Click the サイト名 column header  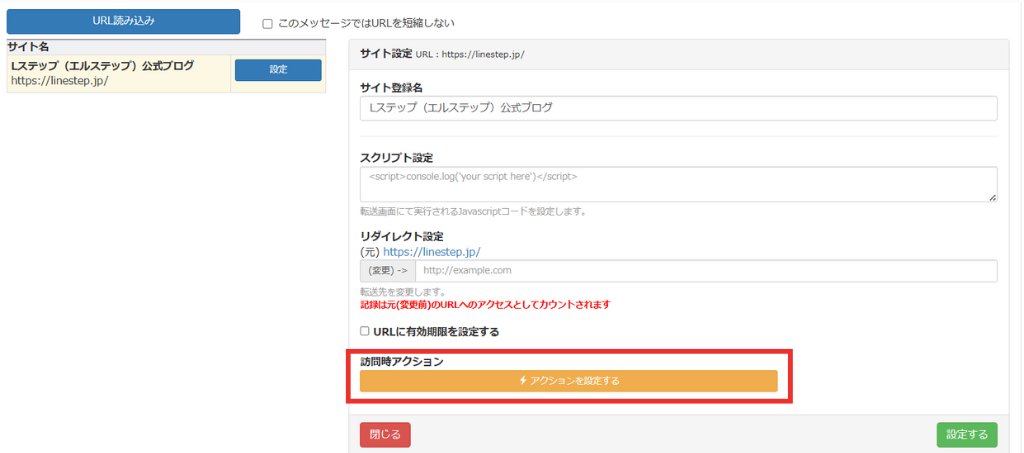(28, 46)
